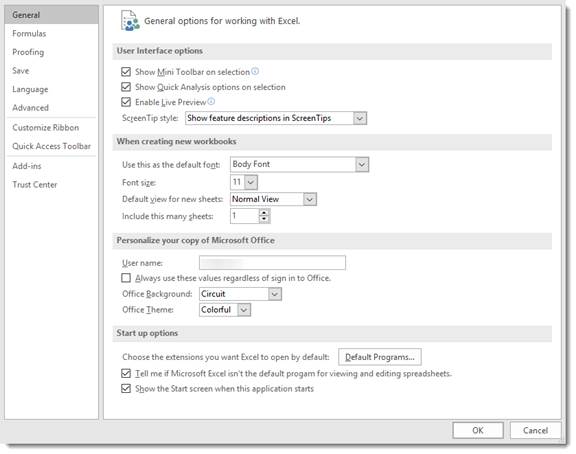
Task: Uncheck Show Mini Toolbar on selection
Action: coord(126,72)
